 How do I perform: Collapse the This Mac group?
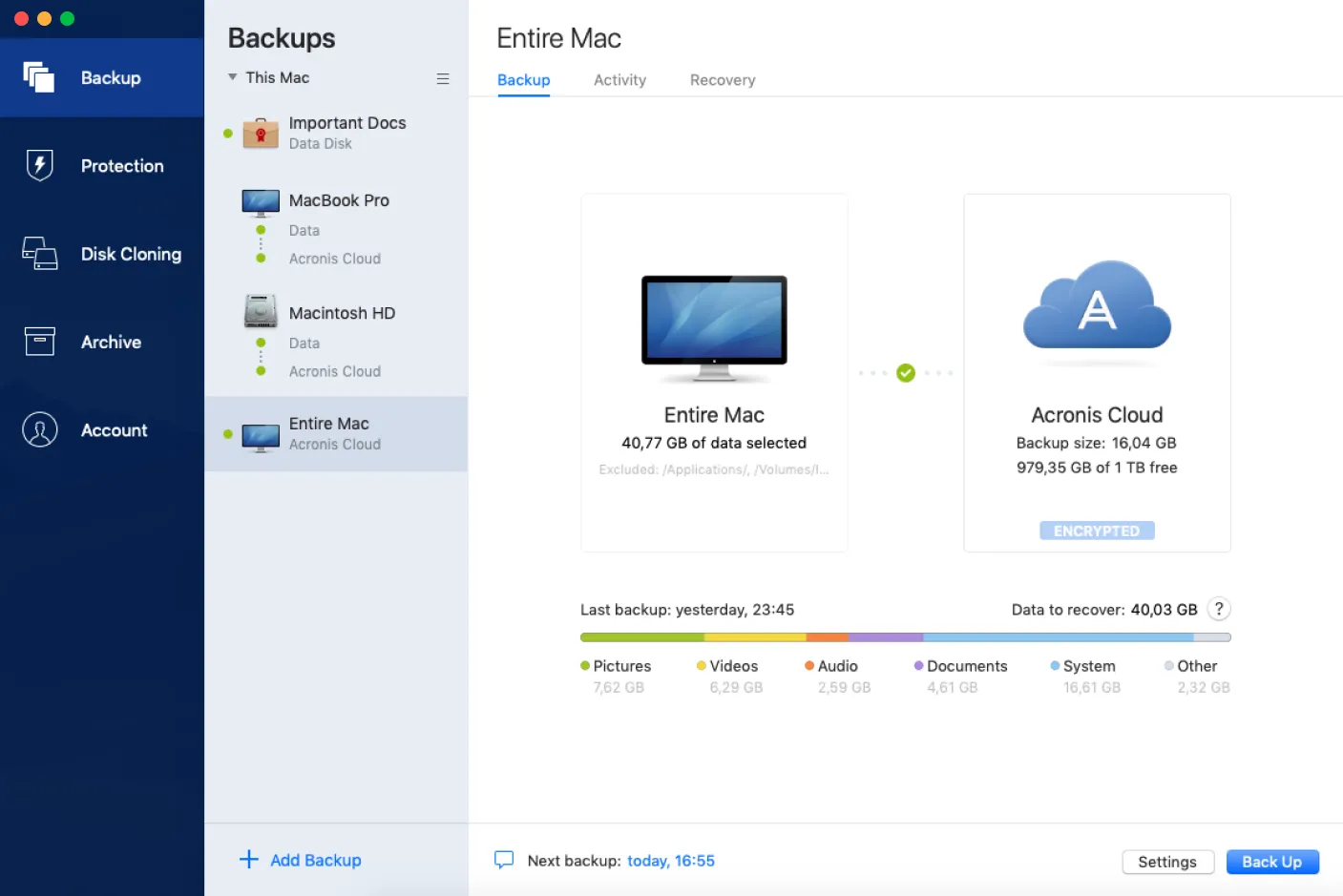point(232,77)
